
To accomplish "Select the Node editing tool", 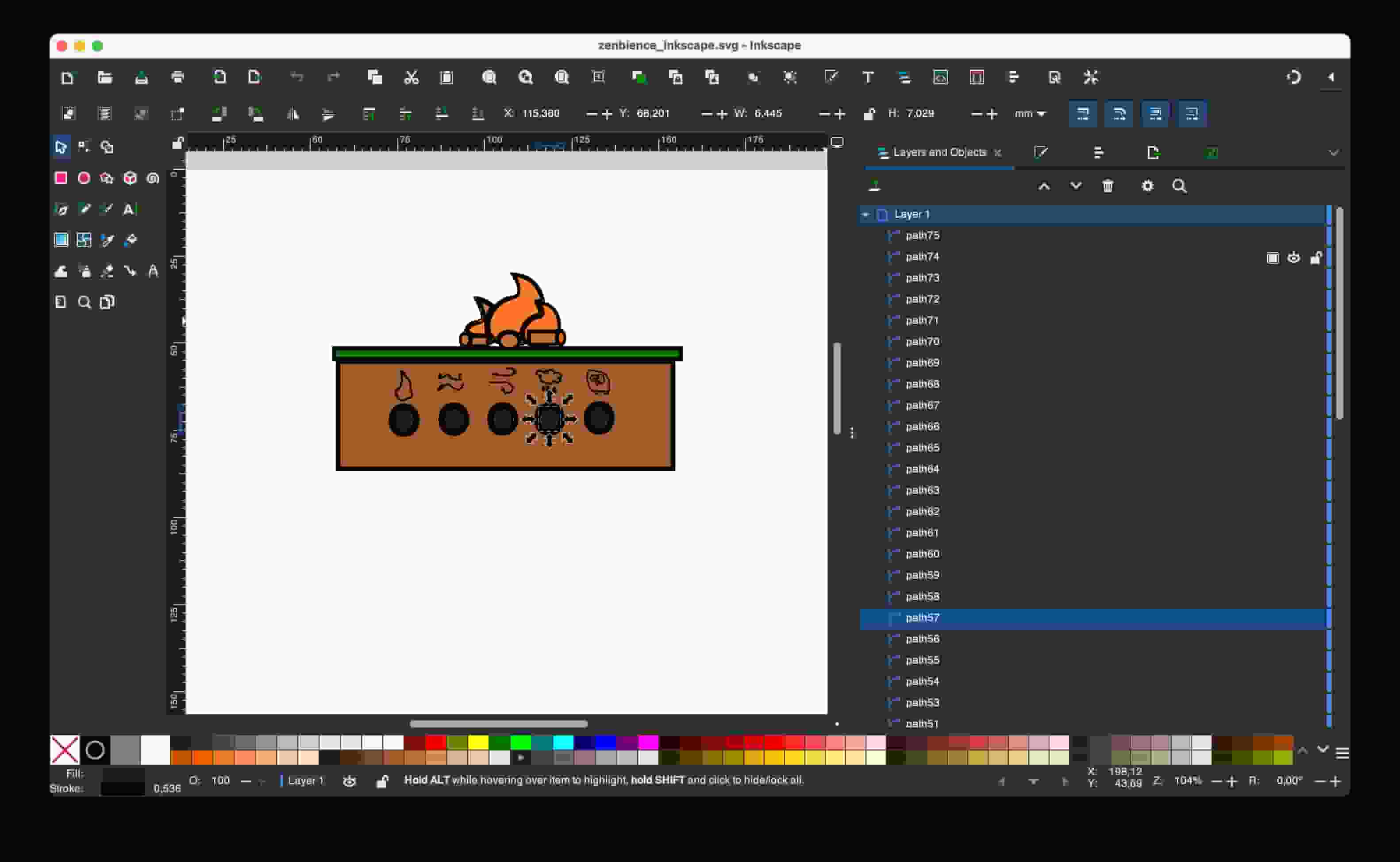I will (x=84, y=147).
